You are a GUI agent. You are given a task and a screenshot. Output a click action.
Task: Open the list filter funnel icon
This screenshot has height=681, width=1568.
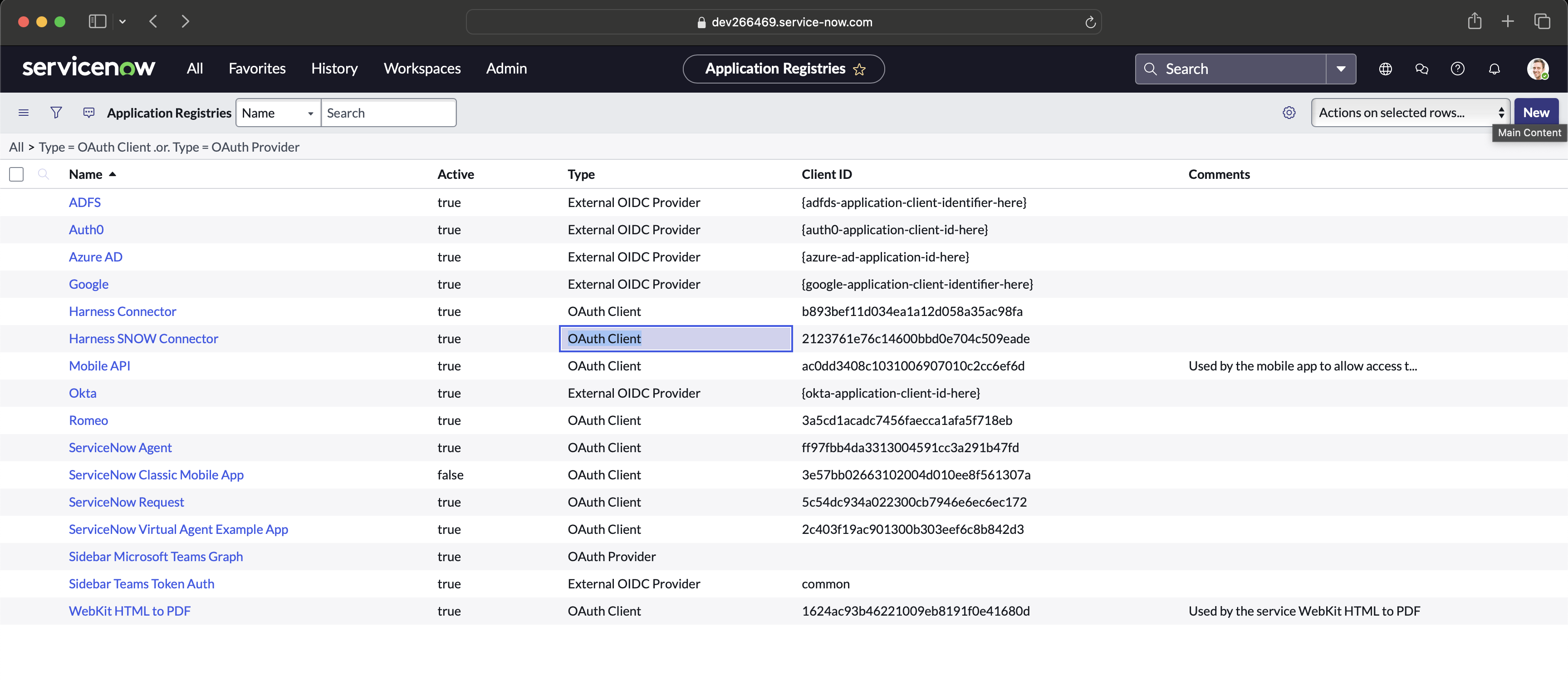(56, 113)
